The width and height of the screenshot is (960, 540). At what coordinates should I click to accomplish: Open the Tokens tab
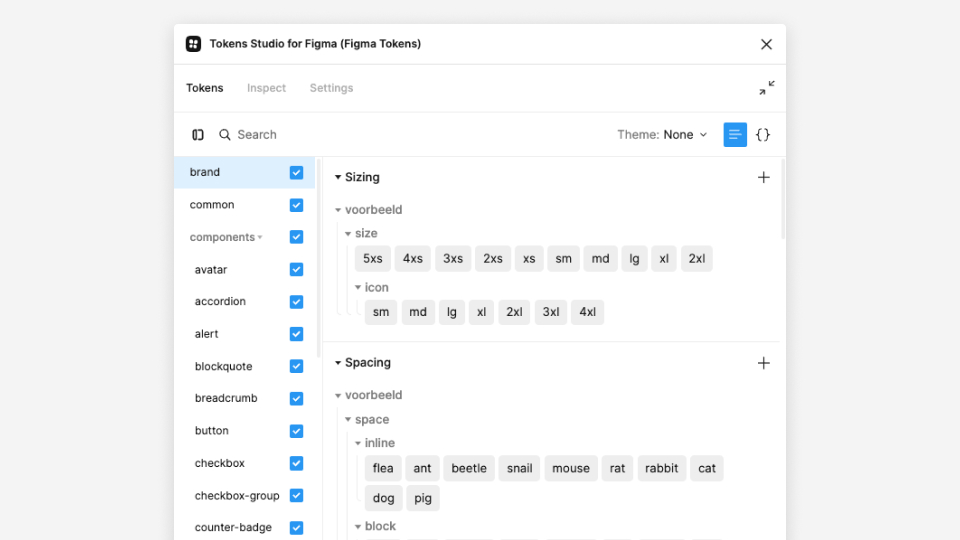204,88
